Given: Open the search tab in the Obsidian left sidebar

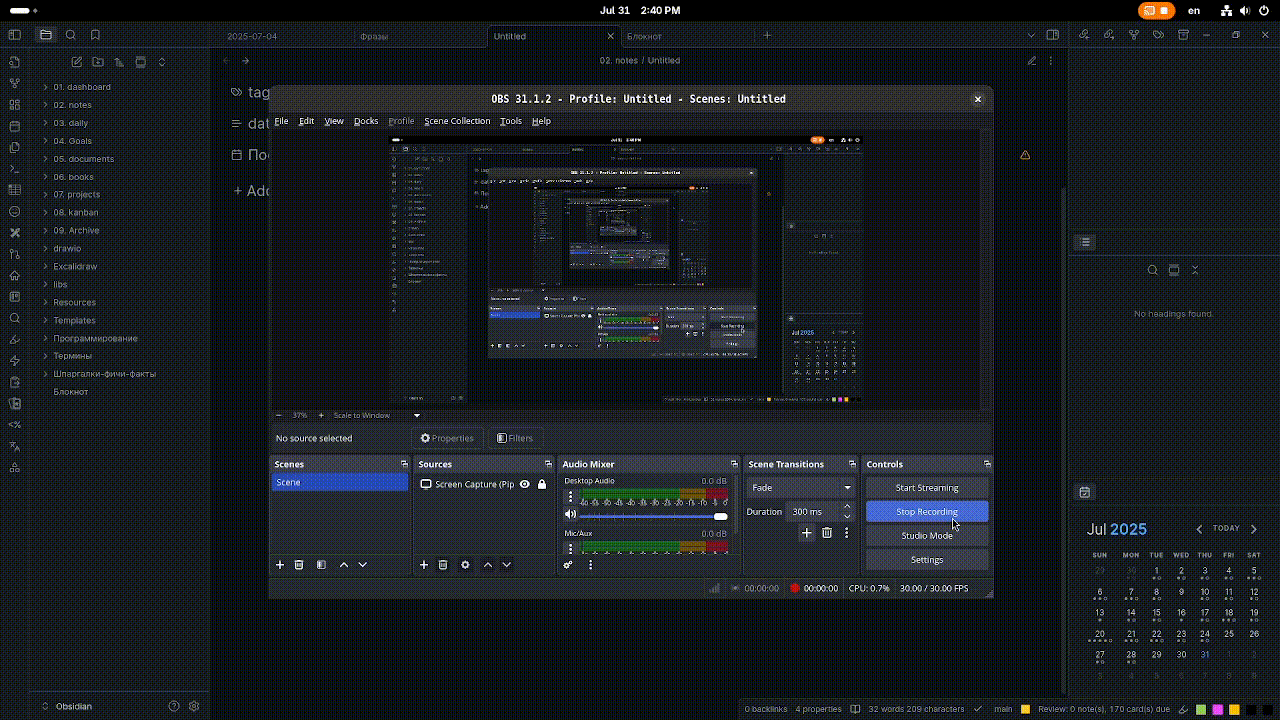Looking at the screenshot, I should [x=70, y=35].
